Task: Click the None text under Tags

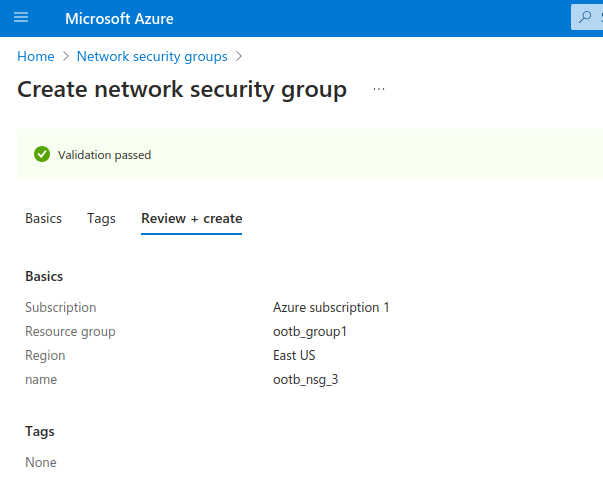Action: click(41, 462)
